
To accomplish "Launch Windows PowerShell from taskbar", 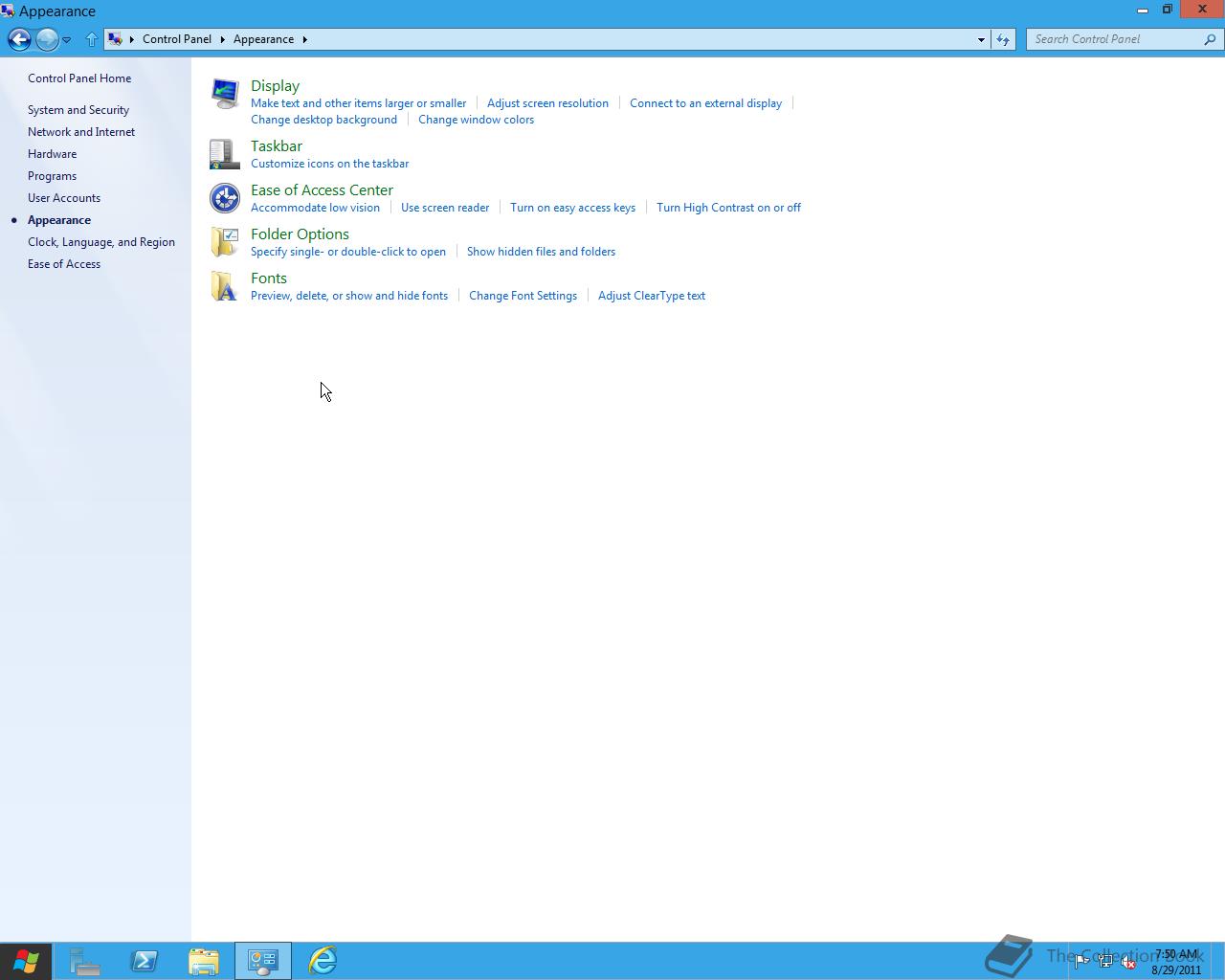I will [145, 961].
